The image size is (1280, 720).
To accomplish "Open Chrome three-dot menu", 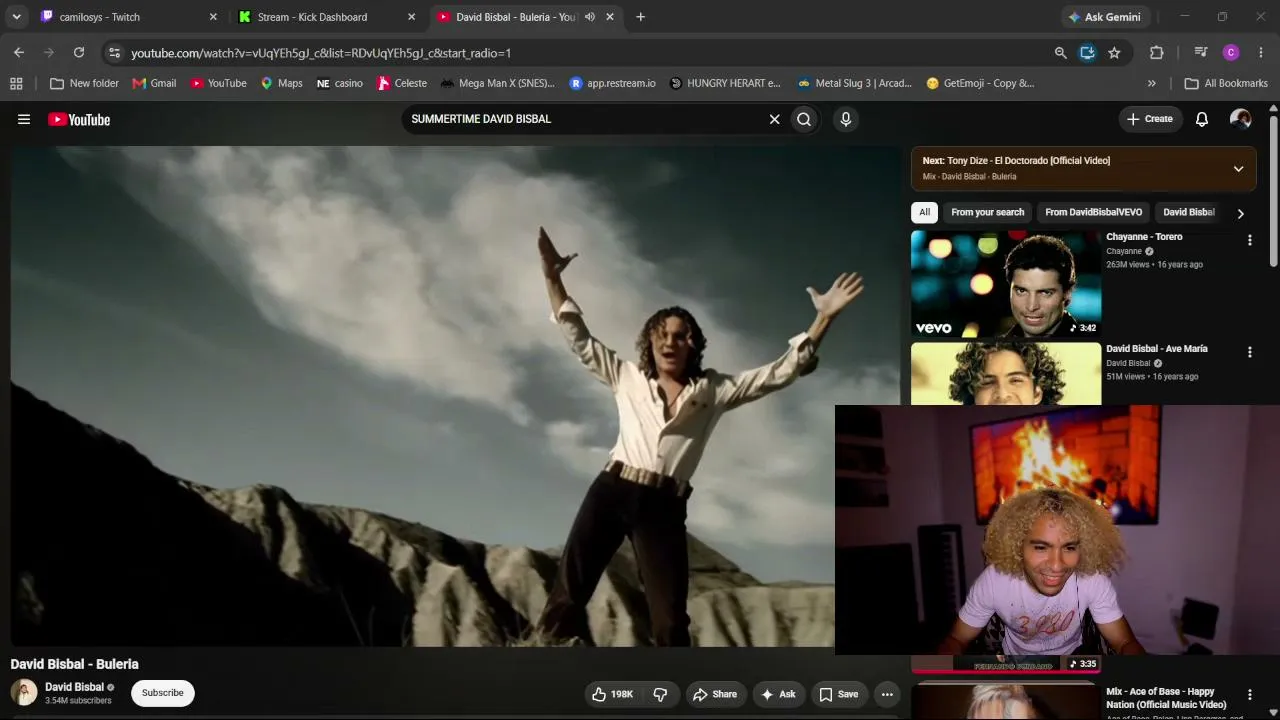I will tap(1261, 53).
